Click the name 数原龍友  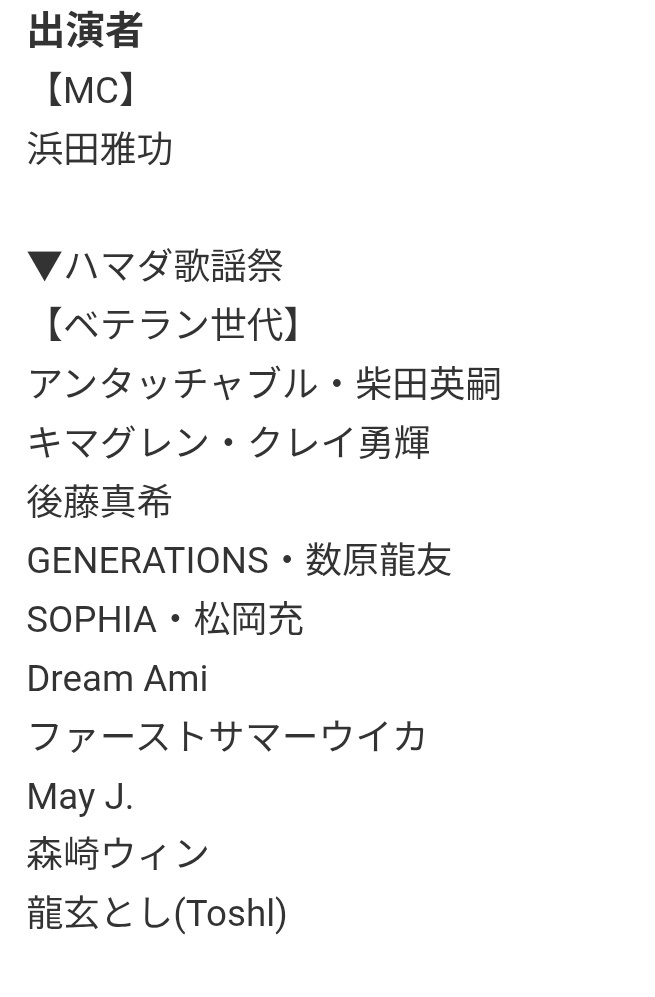(379, 560)
